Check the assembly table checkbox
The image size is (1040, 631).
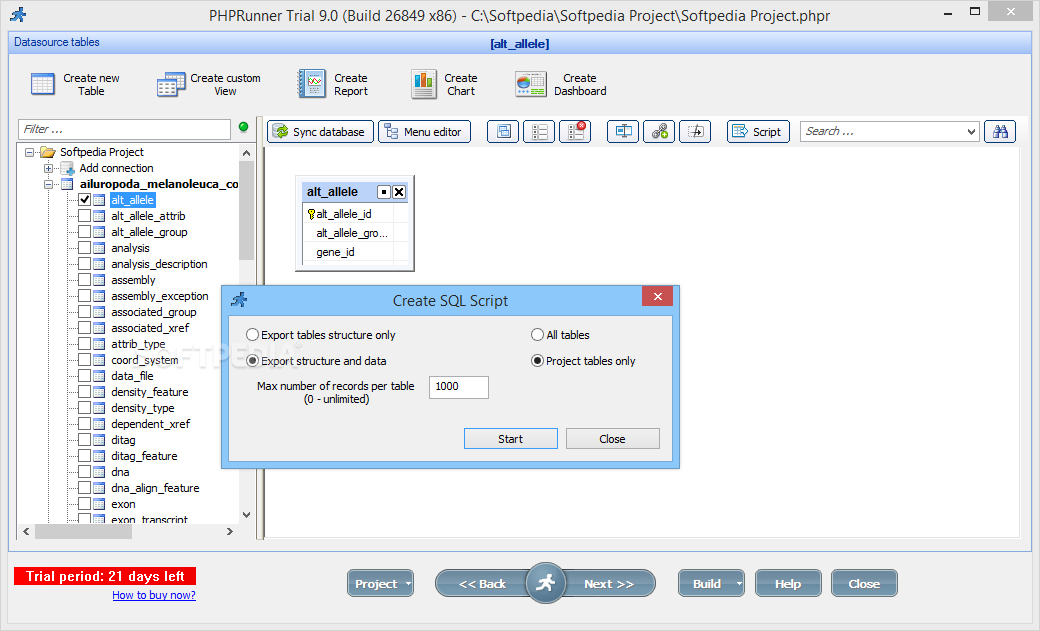85,280
